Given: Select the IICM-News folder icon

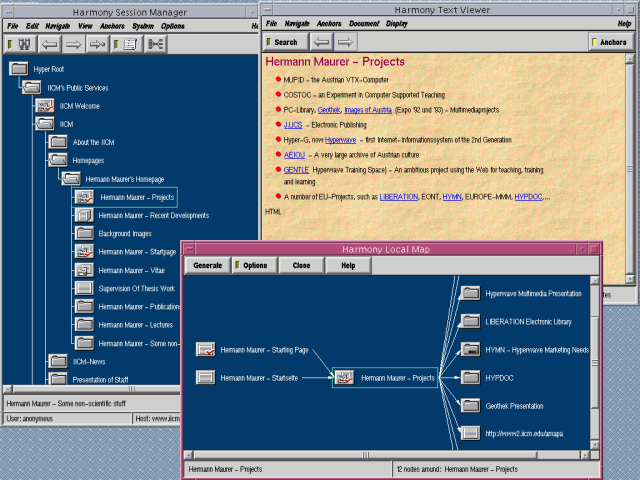Looking at the screenshot, I should (x=58, y=361).
